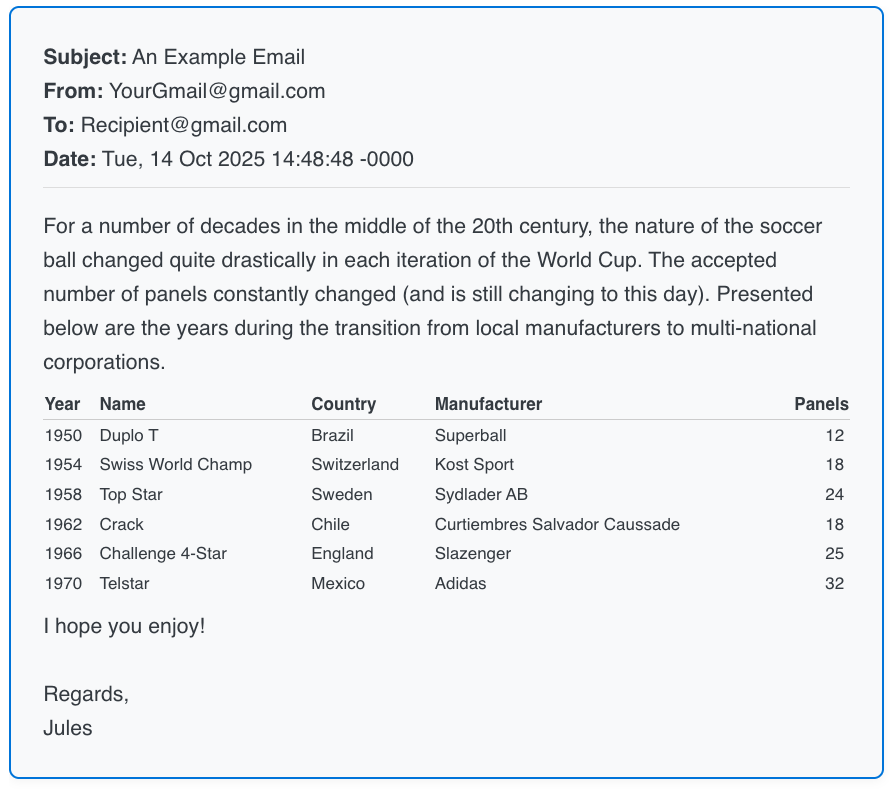Select the Duplo T table cell
Viewport: 890px width, 789px height.
[x=129, y=435]
